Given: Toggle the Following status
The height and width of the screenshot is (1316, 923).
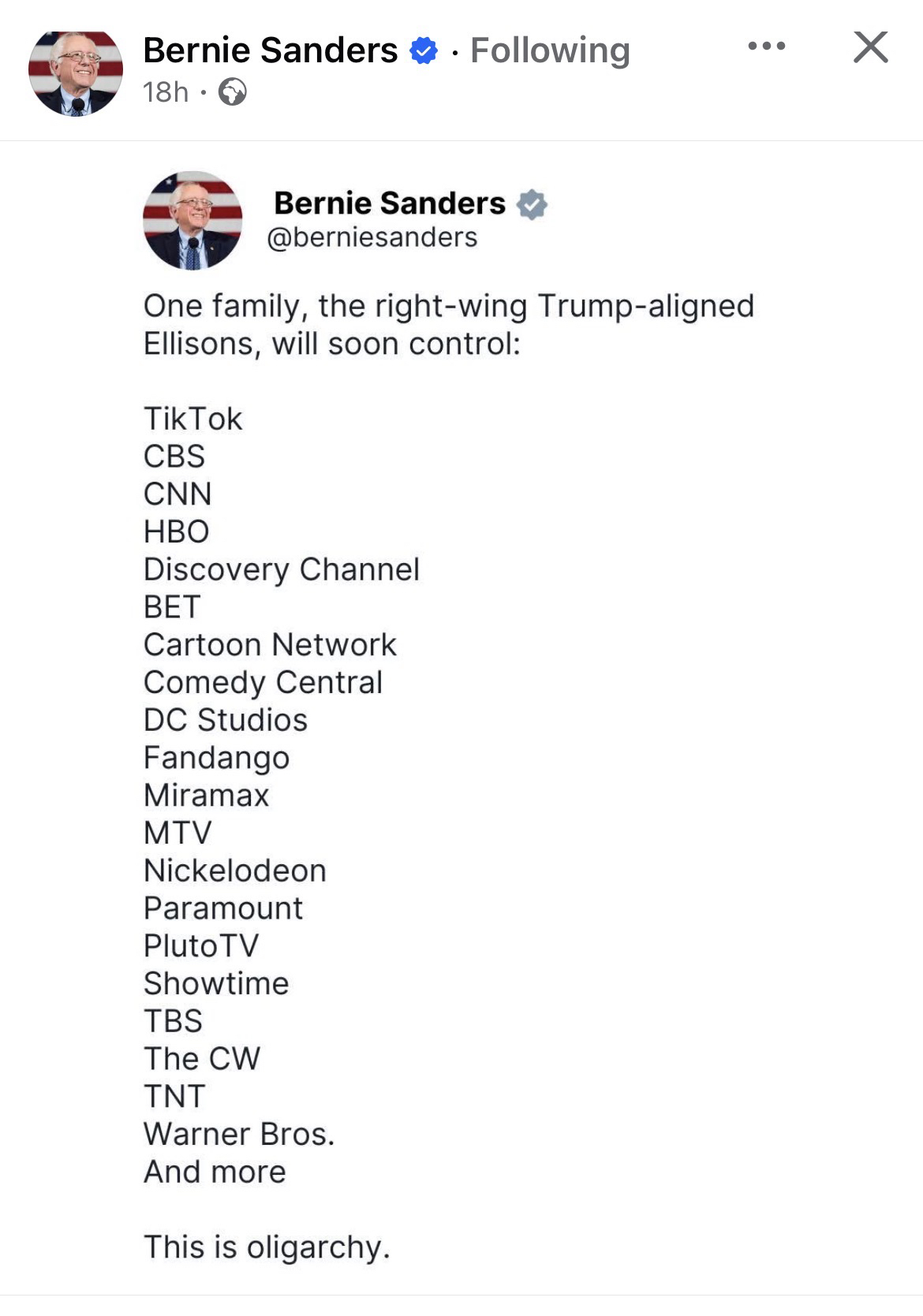Looking at the screenshot, I should (x=550, y=50).
